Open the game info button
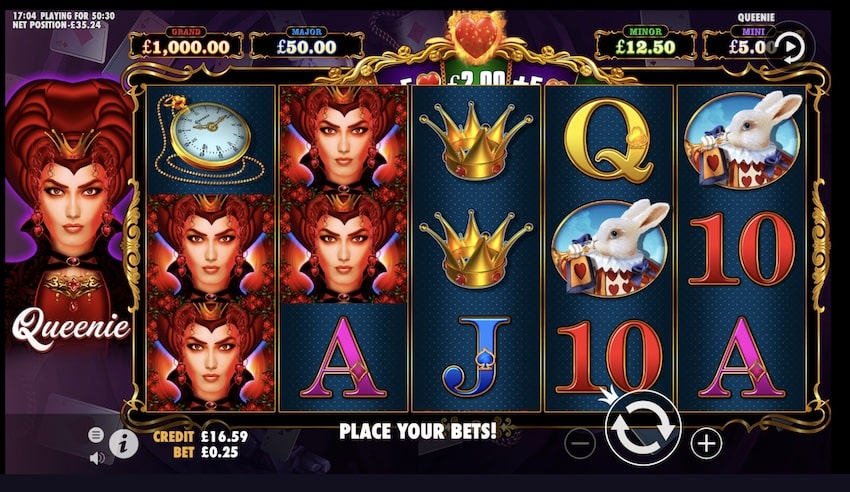850x492 pixels. click(x=124, y=444)
